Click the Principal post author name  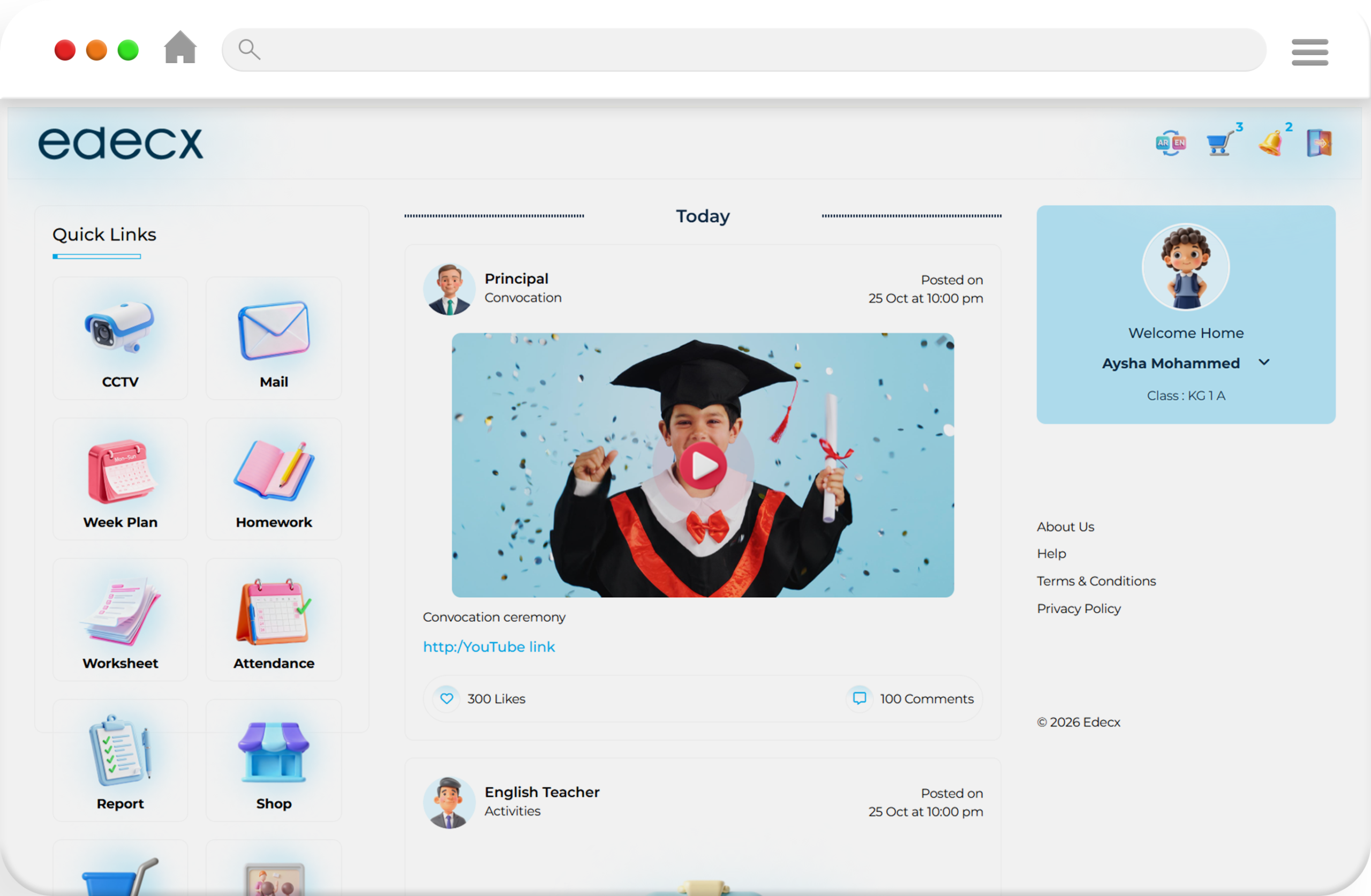(x=516, y=278)
